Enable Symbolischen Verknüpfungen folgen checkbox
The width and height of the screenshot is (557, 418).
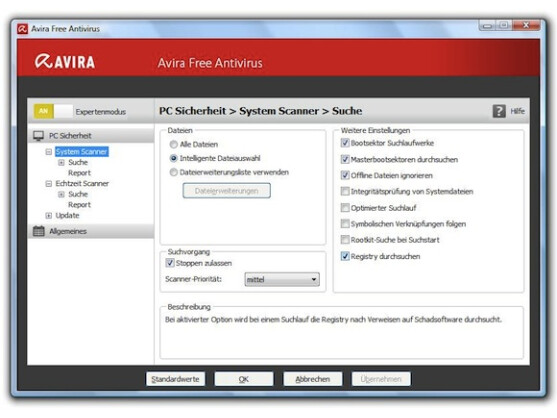tap(345, 224)
